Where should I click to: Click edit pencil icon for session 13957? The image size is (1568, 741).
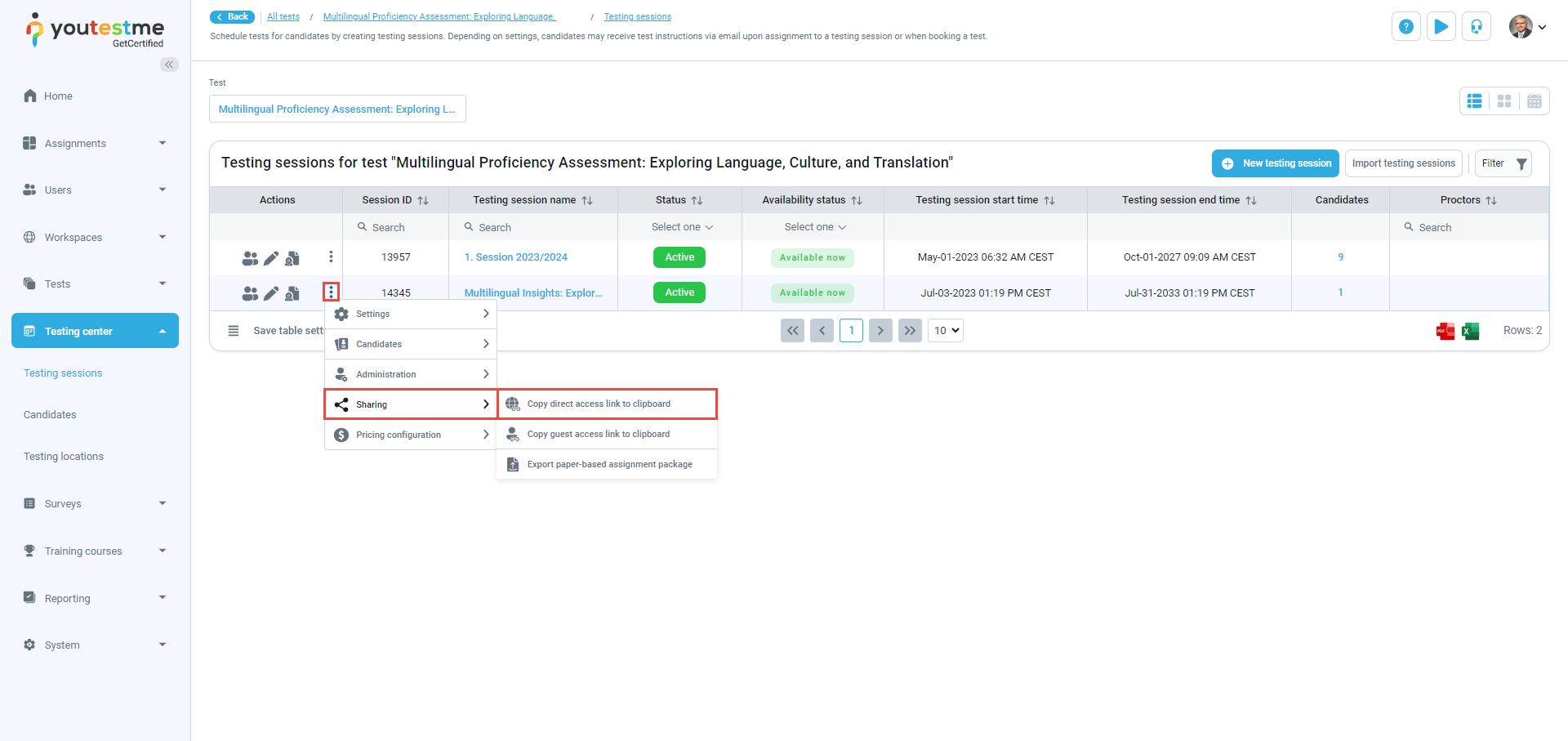tap(271, 258)
